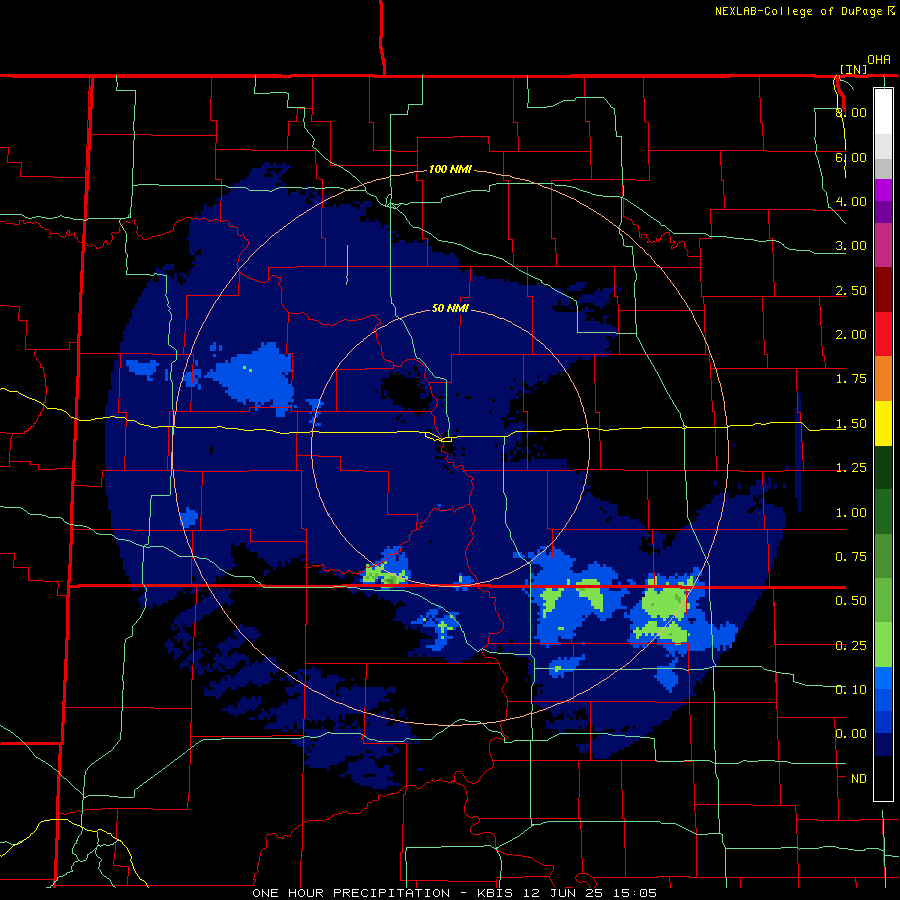The image size is (900, 900).
Task: Click the 6.00 legend value
Action: (851, 157)
